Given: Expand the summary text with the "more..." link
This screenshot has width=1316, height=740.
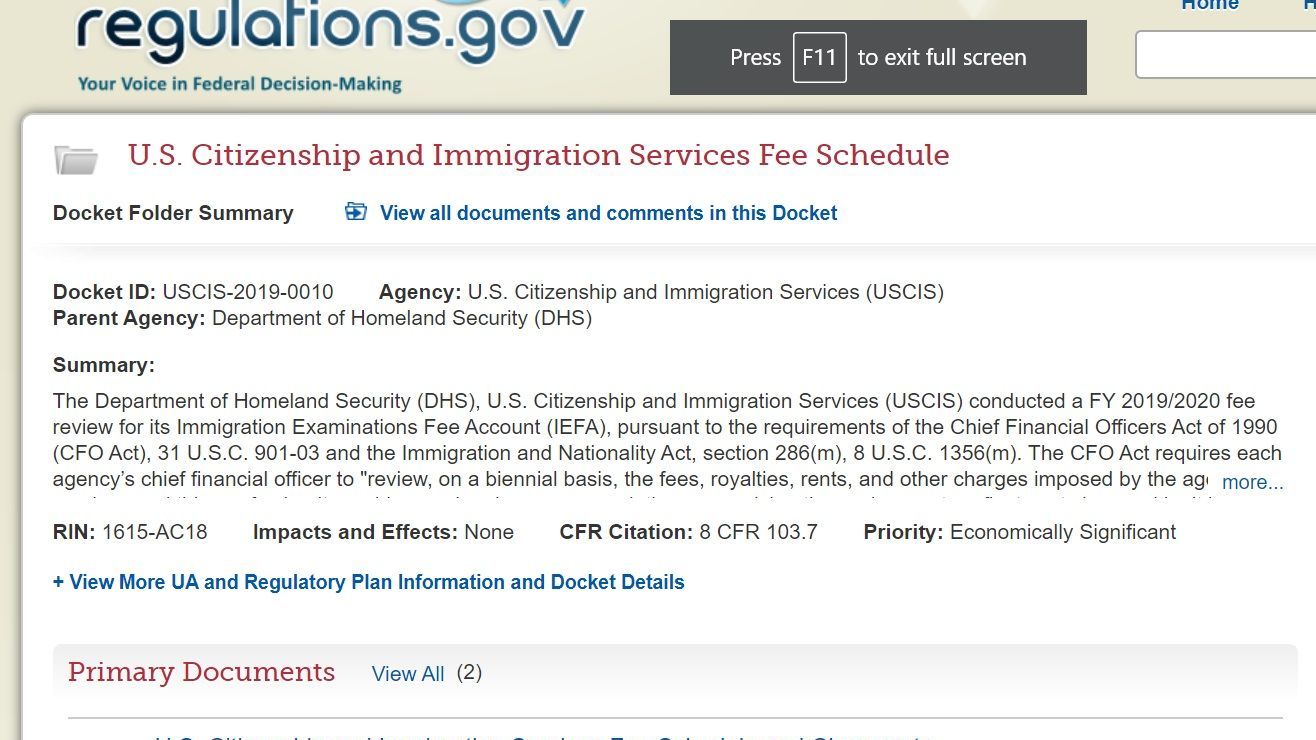Looking at the screenshot, I should 1252,482.
